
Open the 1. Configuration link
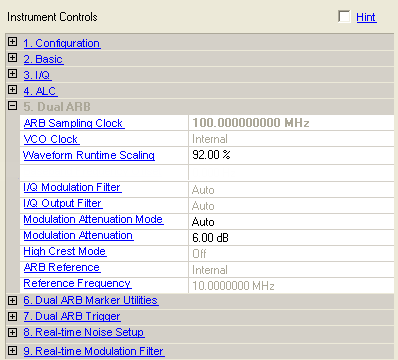click(62, 43)
